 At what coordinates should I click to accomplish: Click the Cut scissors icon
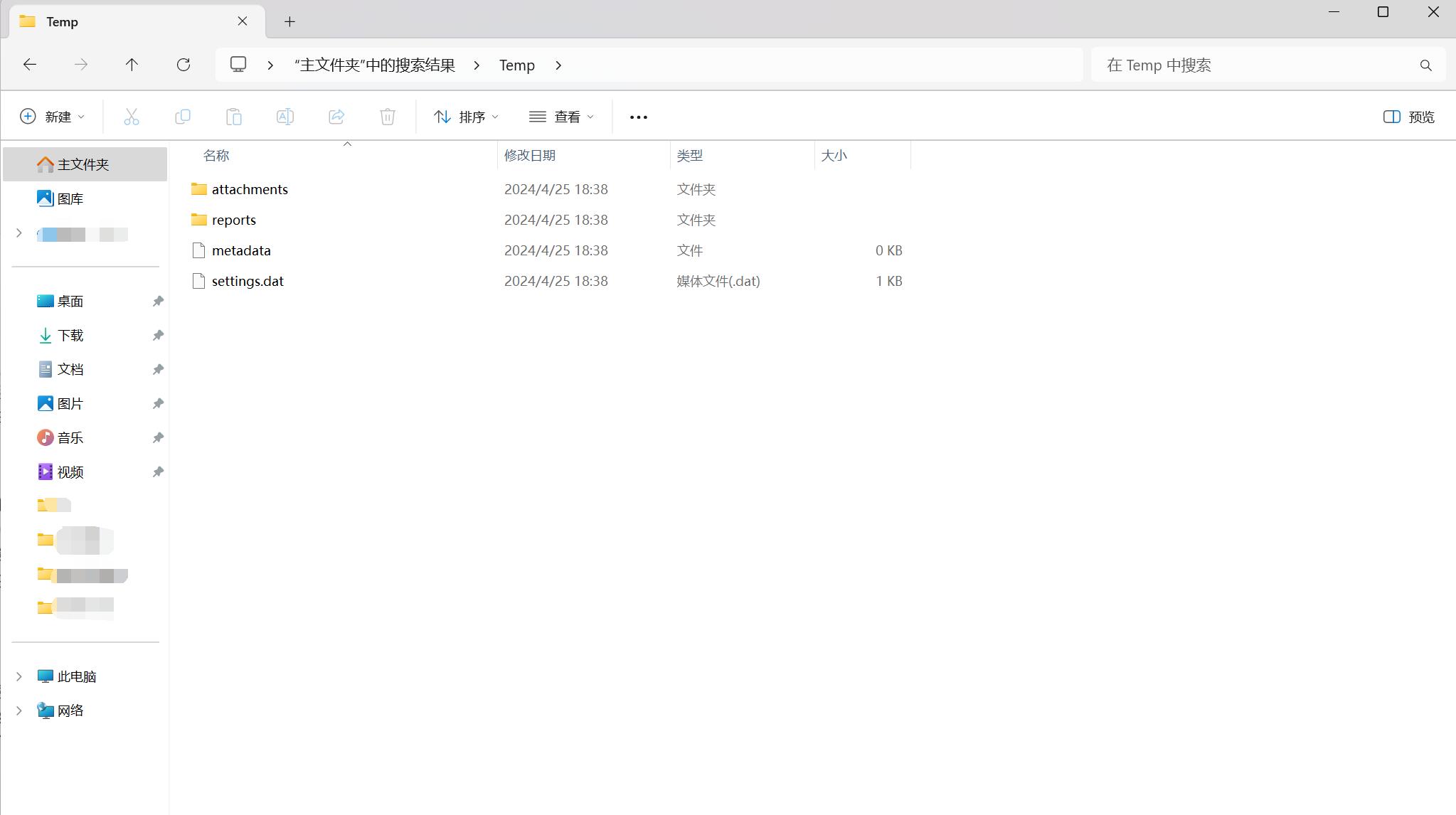click(x=132, y=117)
